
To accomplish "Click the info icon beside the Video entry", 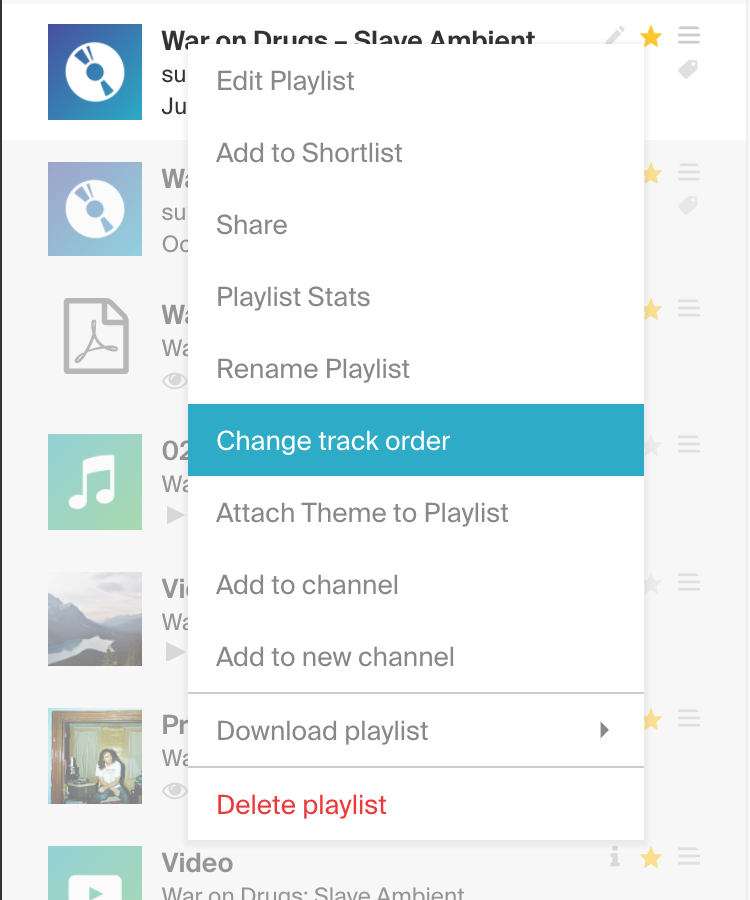I will [x=614, y=857].
